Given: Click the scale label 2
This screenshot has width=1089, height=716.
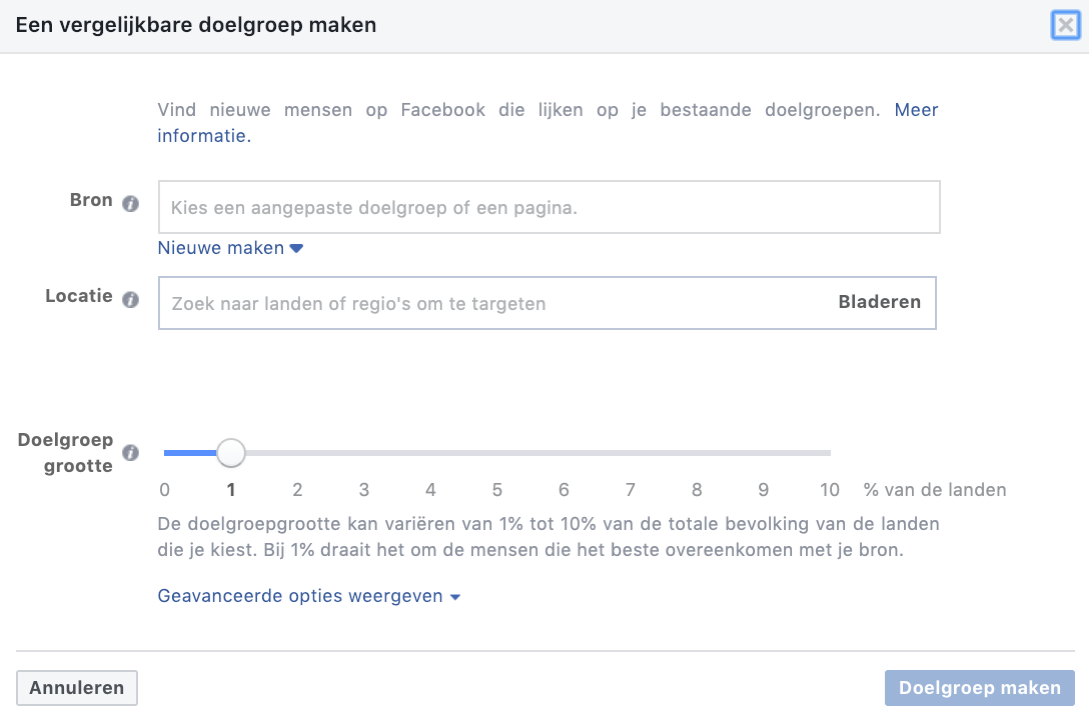Looking at the screenshot, I should [x=297, y=490].
